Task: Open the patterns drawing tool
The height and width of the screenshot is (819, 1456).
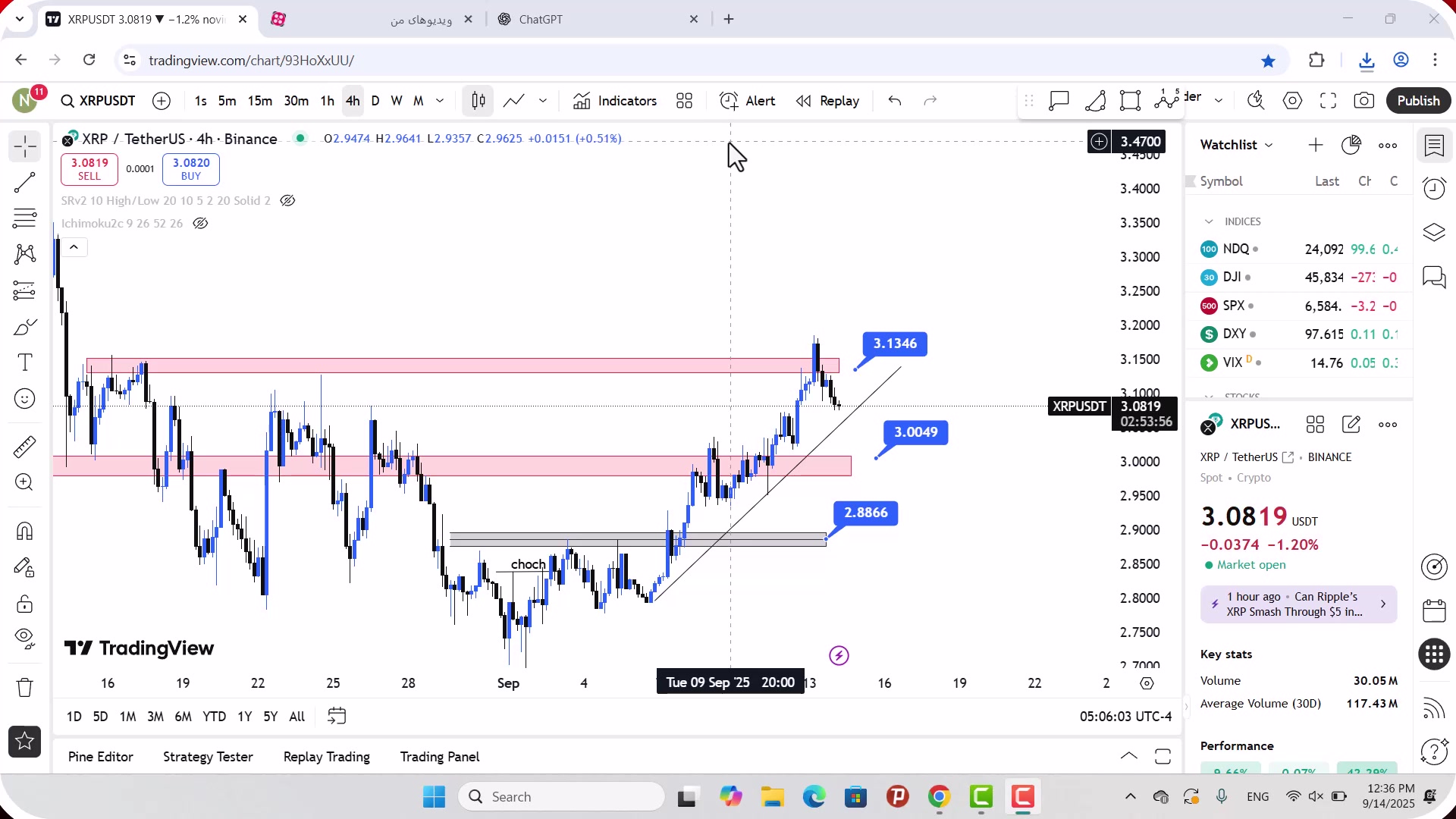Action: point(25,254)
